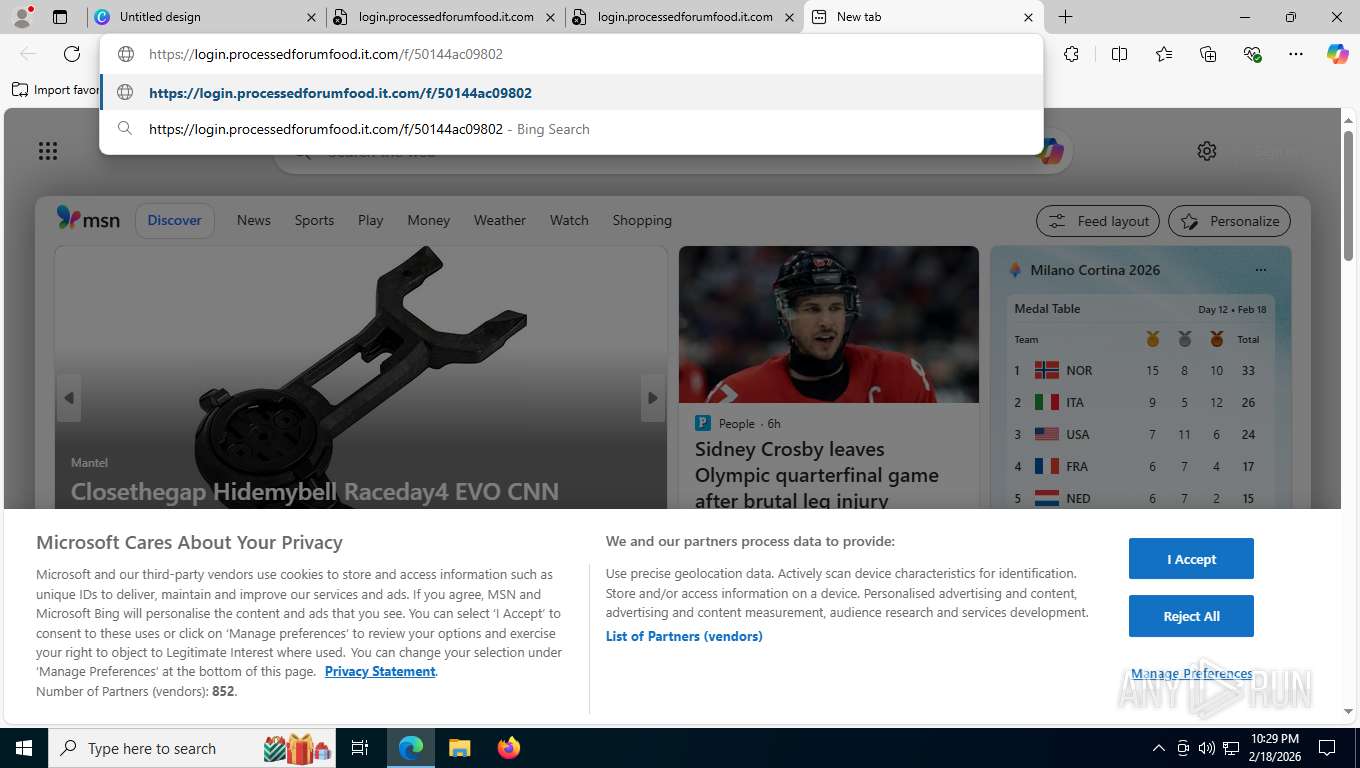Click the Feed layout button
This screenshot has height=768, width=1360.
(x=1098, y=221)
